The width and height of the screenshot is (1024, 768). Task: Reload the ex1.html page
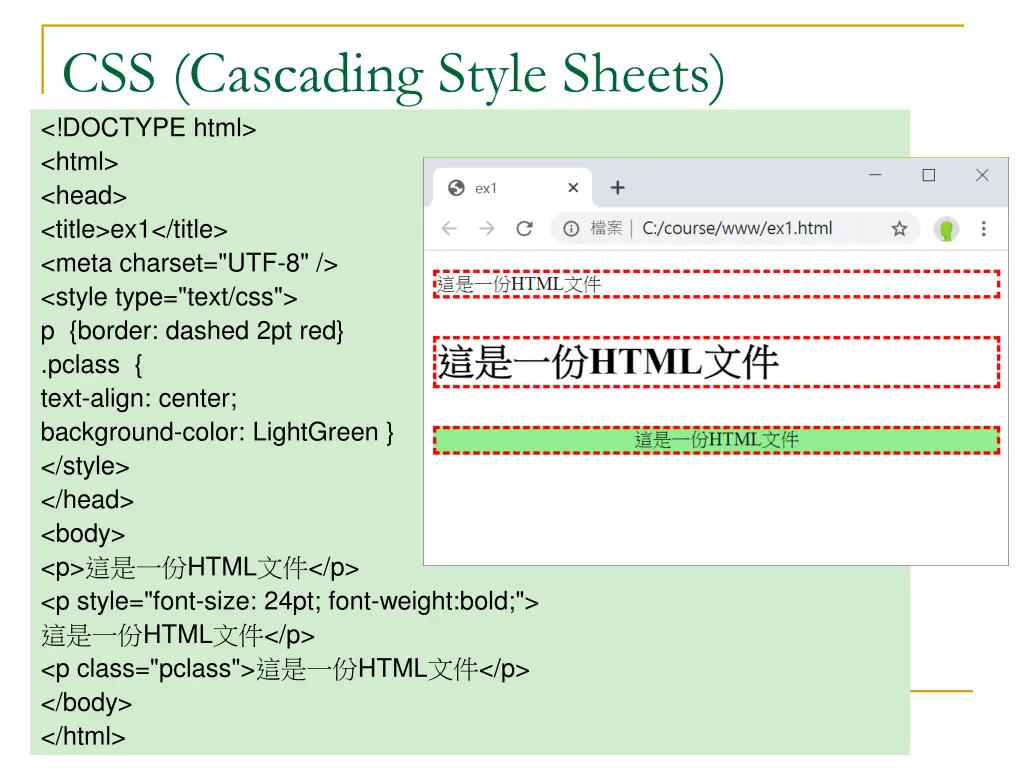pyautogui.click(x=524, y=229)
